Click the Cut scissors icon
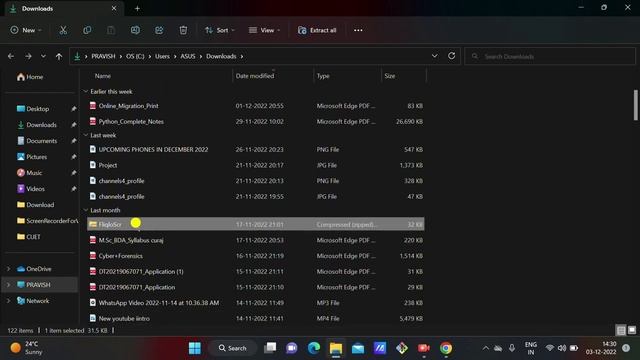640x360 pixels. pos(63,30)
